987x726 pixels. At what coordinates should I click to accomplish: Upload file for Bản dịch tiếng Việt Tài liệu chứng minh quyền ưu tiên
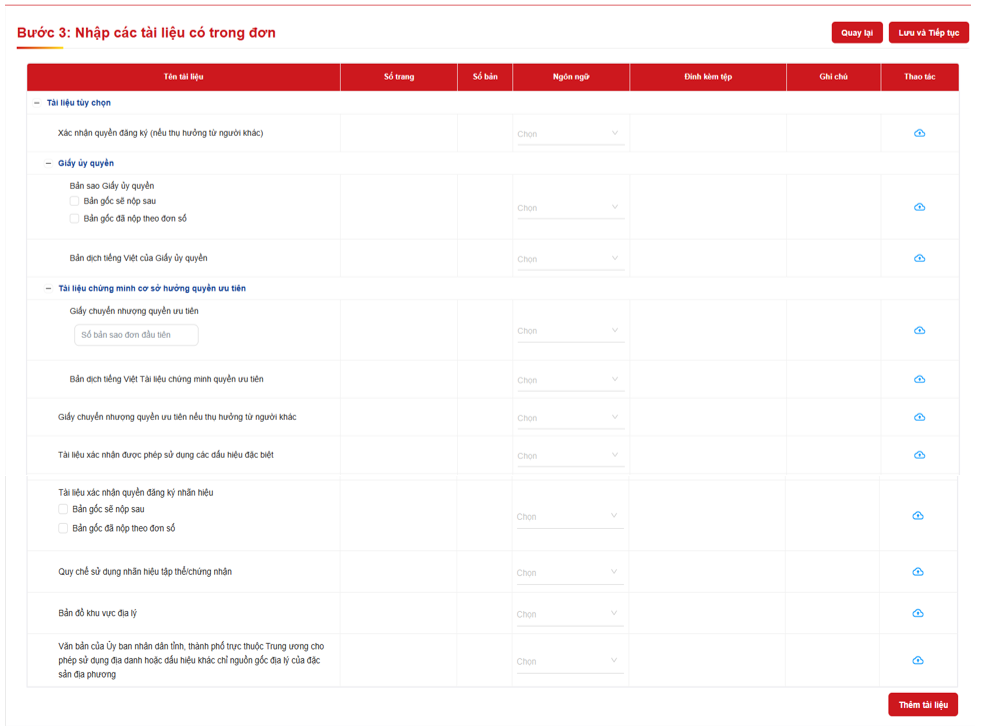(919, 379)
